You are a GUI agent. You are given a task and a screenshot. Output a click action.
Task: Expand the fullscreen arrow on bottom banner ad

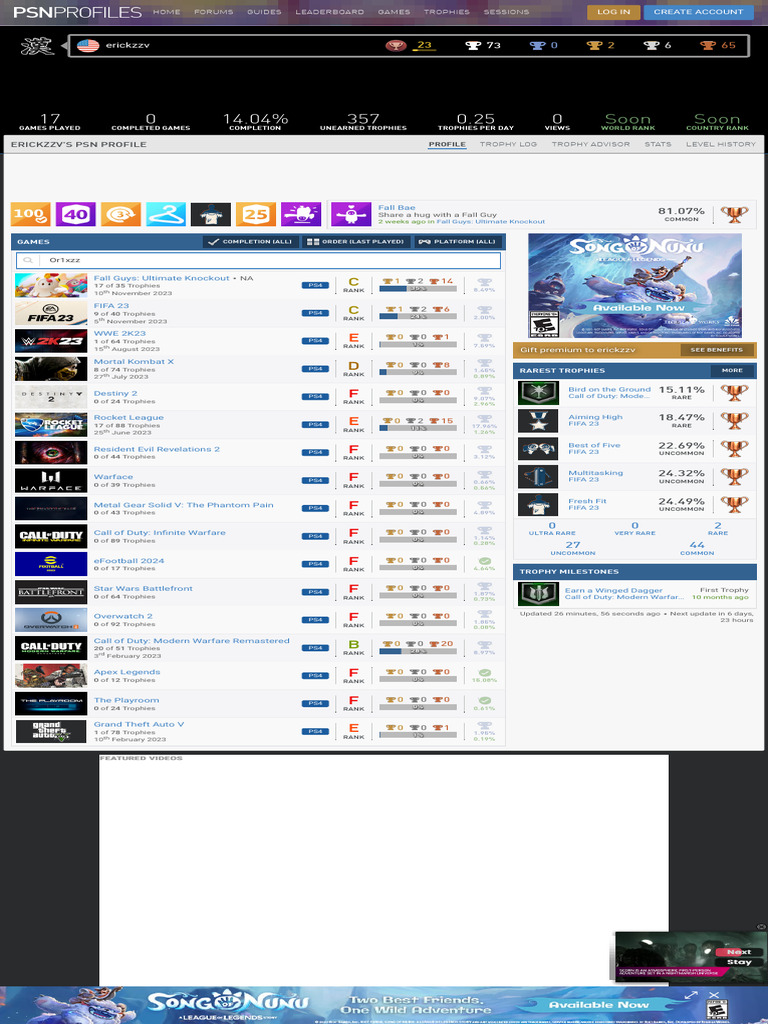691,995
